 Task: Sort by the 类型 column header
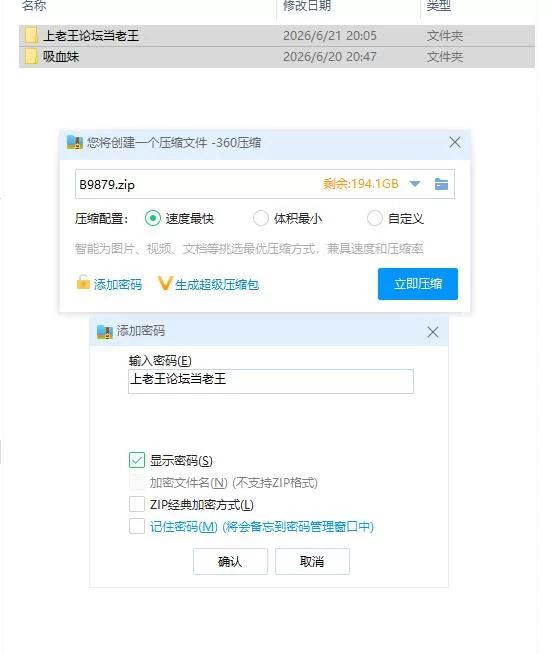pos(438,6)
